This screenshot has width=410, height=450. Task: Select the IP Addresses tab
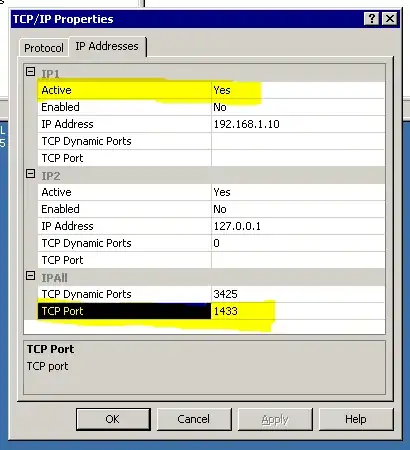click(x=107, y=46)
